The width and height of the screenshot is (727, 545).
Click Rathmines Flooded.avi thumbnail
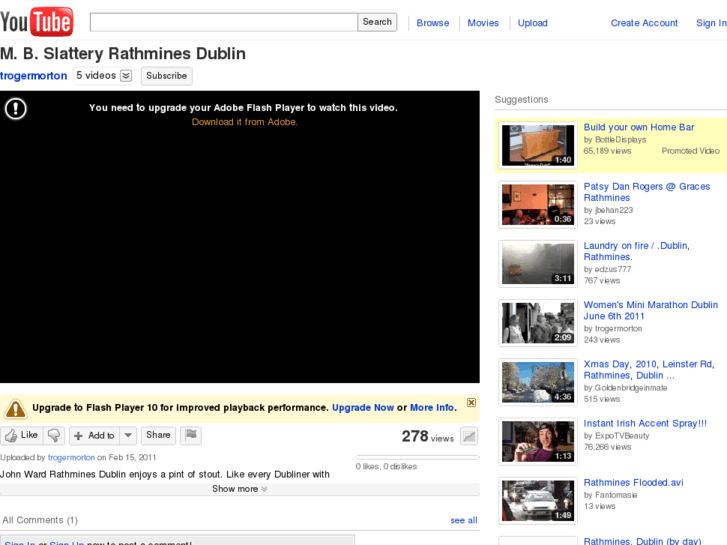tap(538, 500)
